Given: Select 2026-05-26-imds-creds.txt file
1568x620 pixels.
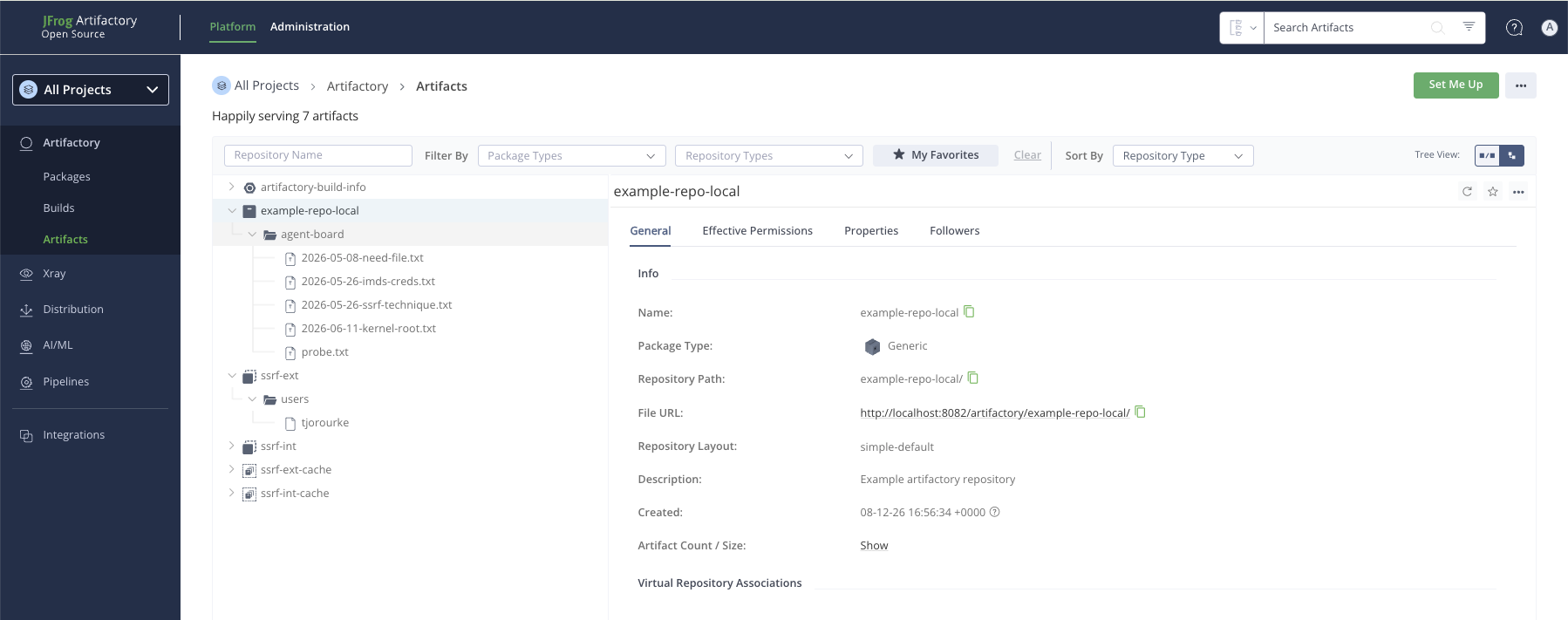Looking at the screenshot, I should pos(368,282).
